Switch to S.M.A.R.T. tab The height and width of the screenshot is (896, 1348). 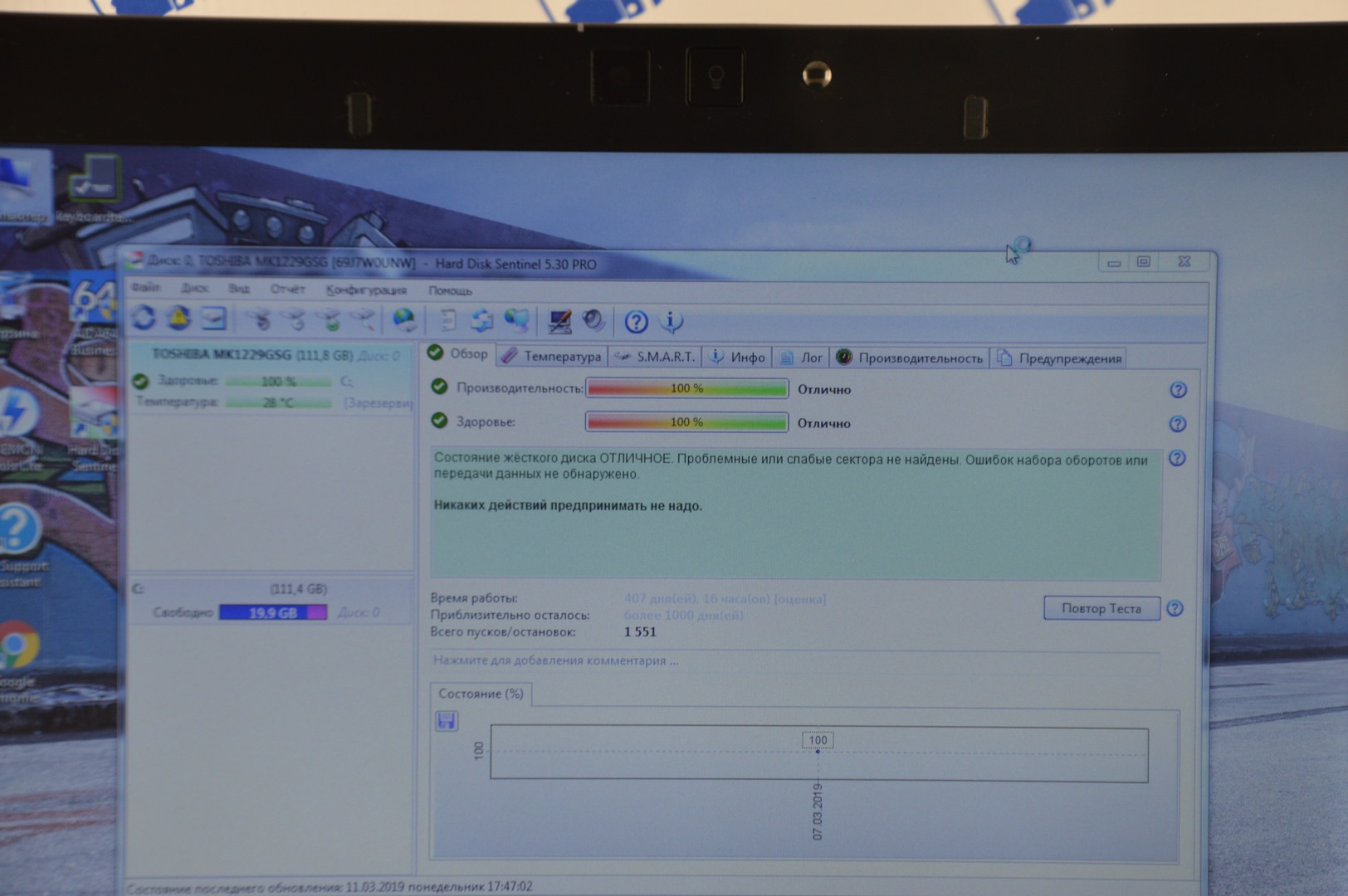655,357
